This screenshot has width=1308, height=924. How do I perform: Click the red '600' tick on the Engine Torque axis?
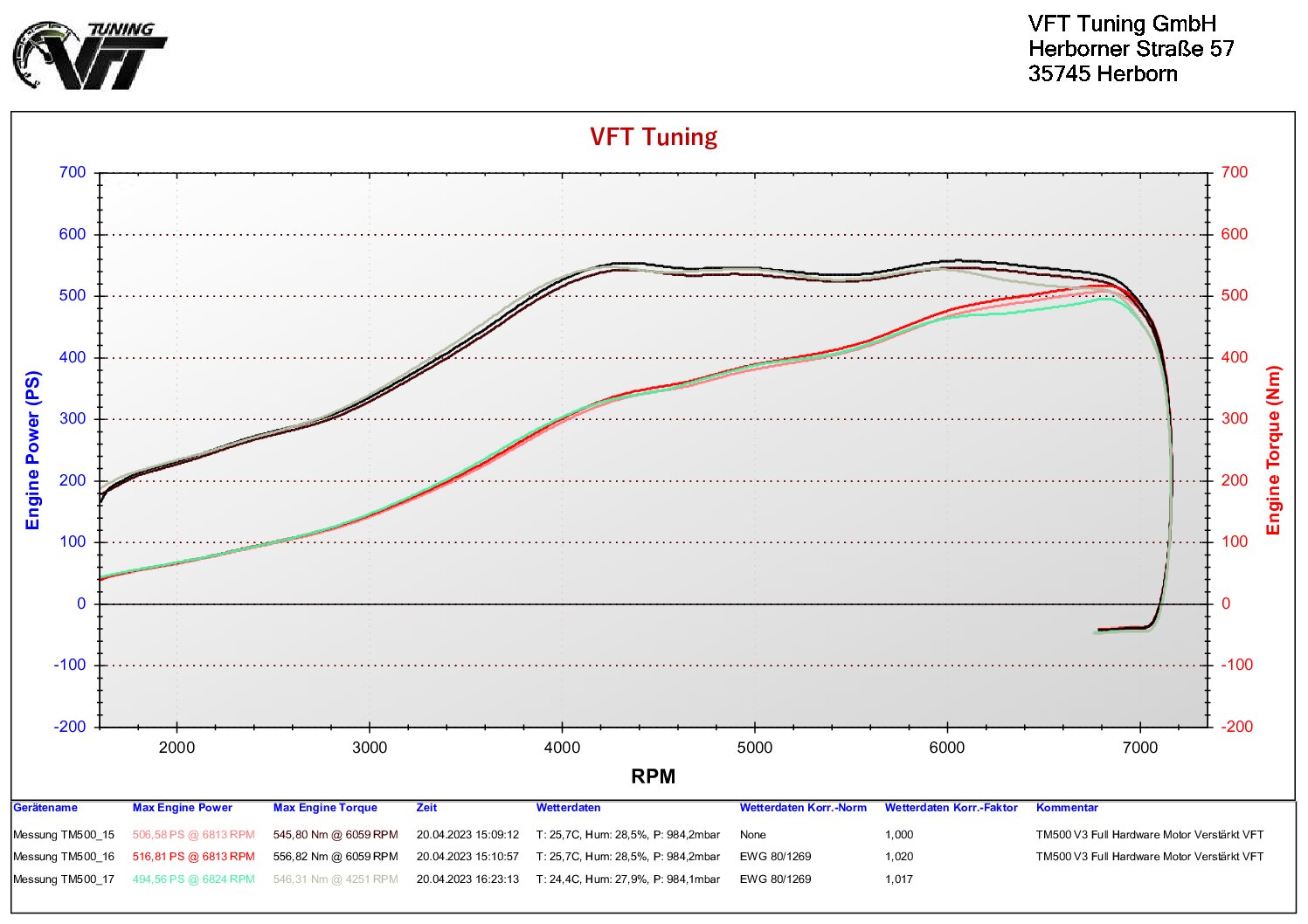(1235, 234)
